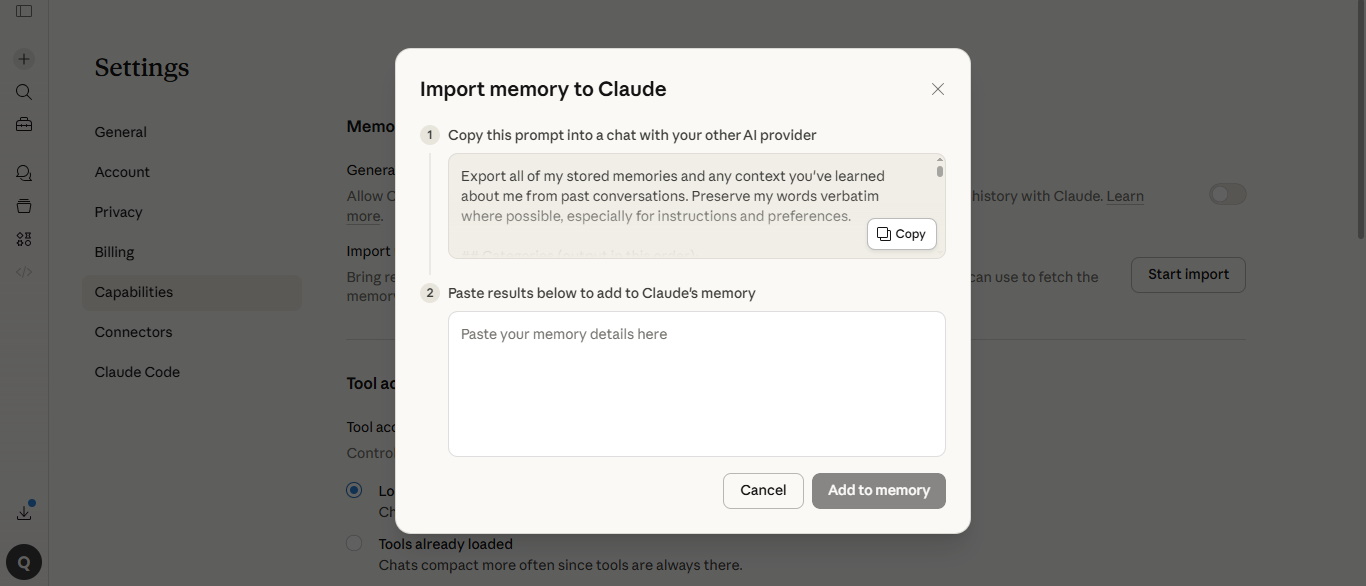Open the Code brackets icon
The height and width of the screenshot is (586, 1366).
click(24, 272)
